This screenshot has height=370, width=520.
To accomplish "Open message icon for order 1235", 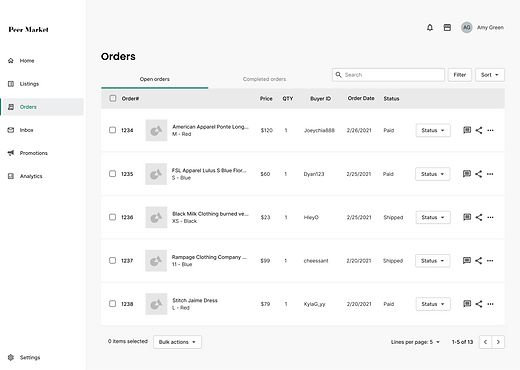I will point(467,174).
